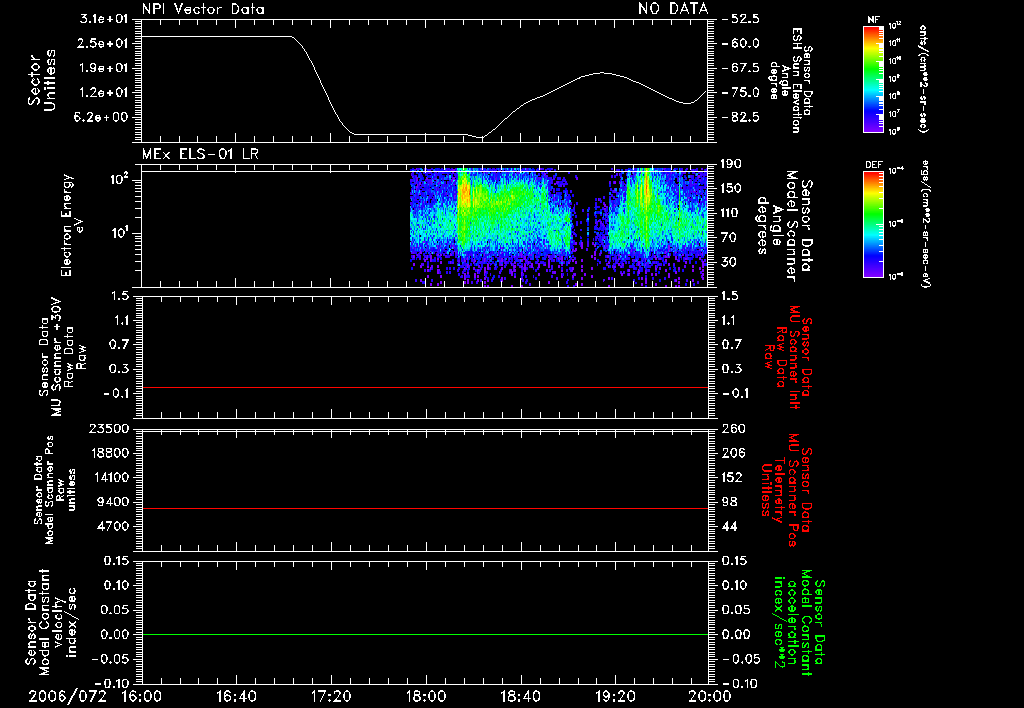
Task: Select the red "MU Scanner Inh Raw Data" label
Action: 788,357
